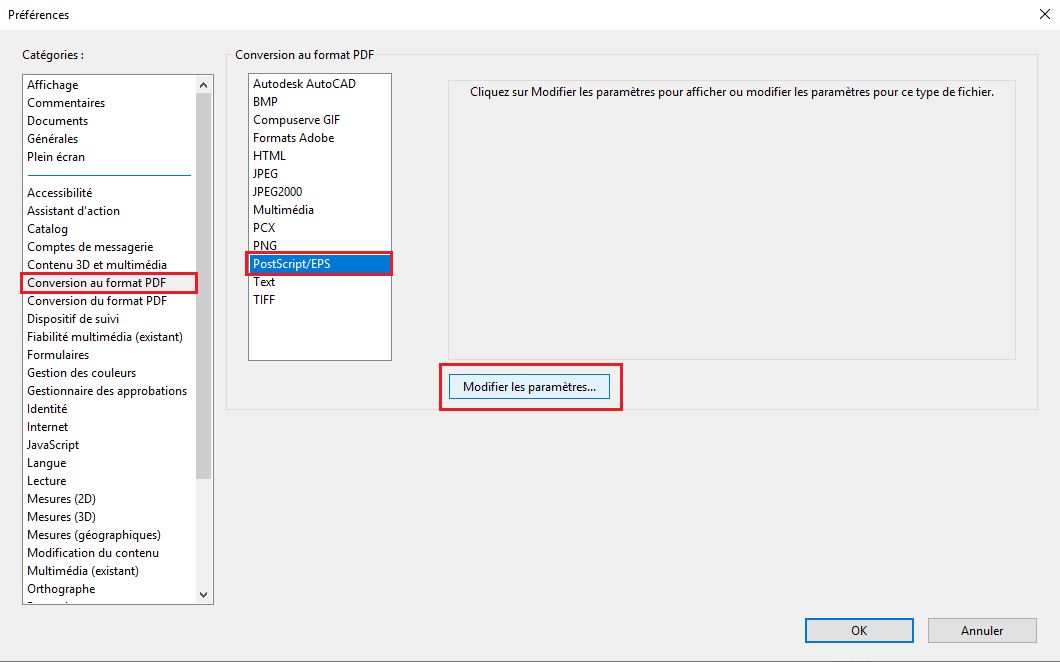Select Mesures (géographiques) category
The height and width of the screenshot is (662, 1060).
click(x=94, y=534)
